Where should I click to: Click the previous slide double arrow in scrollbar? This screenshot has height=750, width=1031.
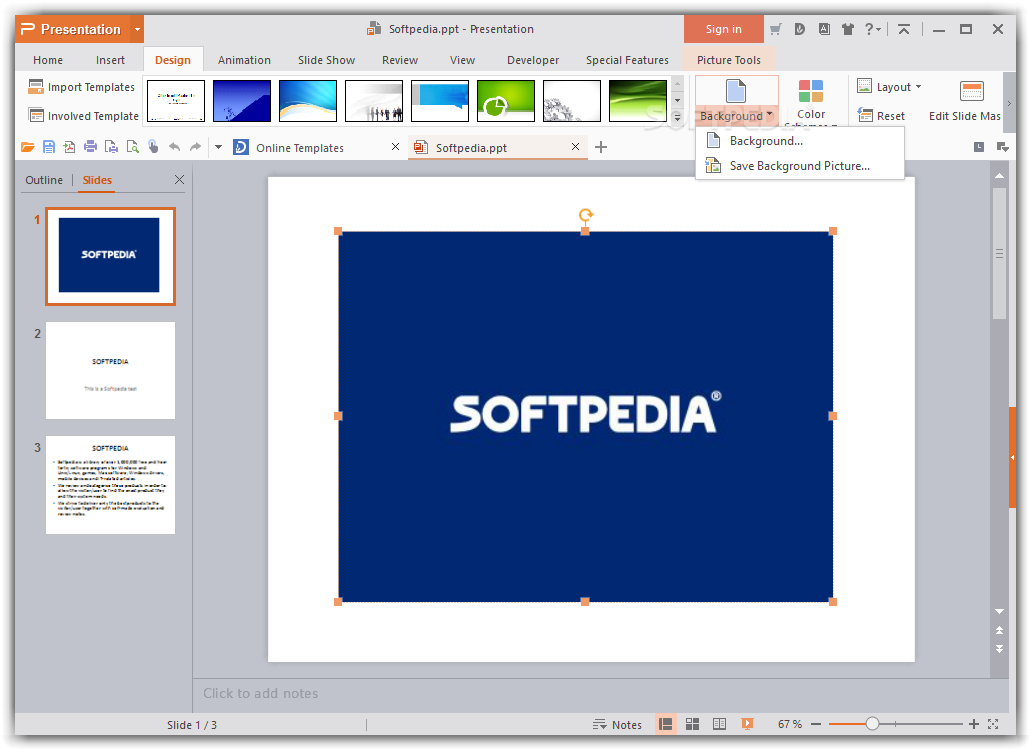999,630
